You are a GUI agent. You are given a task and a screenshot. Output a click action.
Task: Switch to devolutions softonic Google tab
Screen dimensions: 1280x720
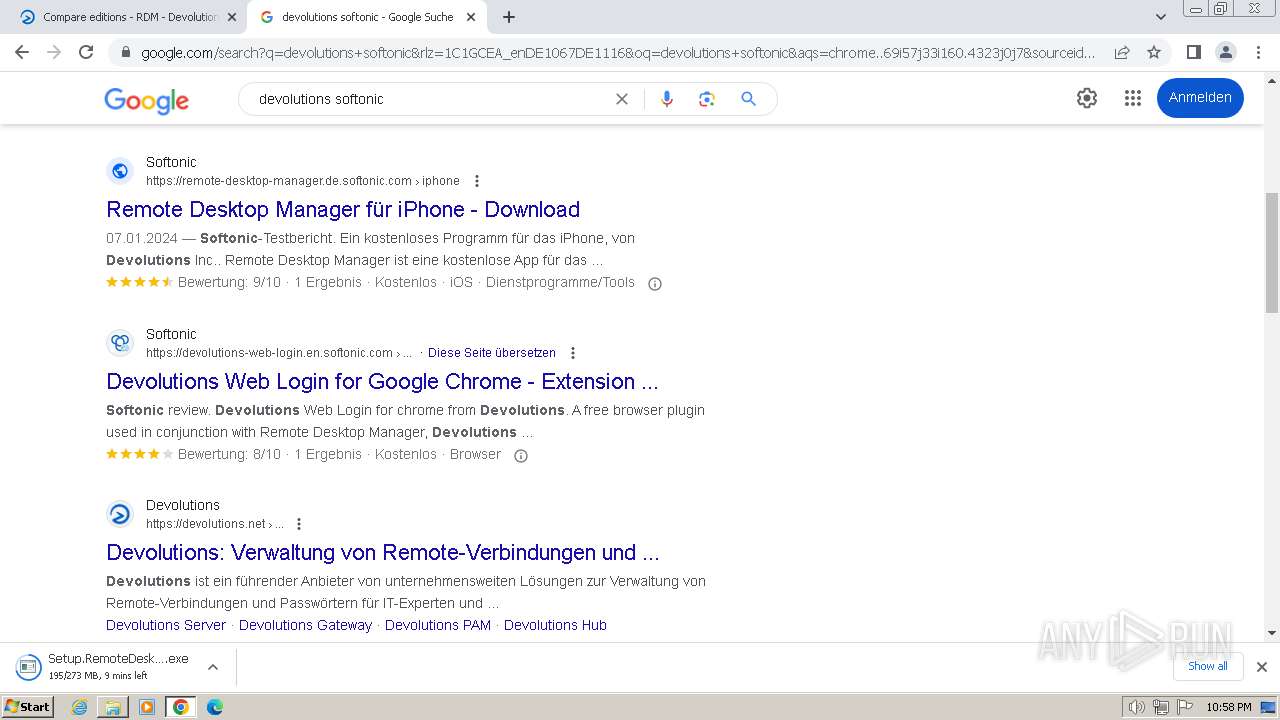367,17
